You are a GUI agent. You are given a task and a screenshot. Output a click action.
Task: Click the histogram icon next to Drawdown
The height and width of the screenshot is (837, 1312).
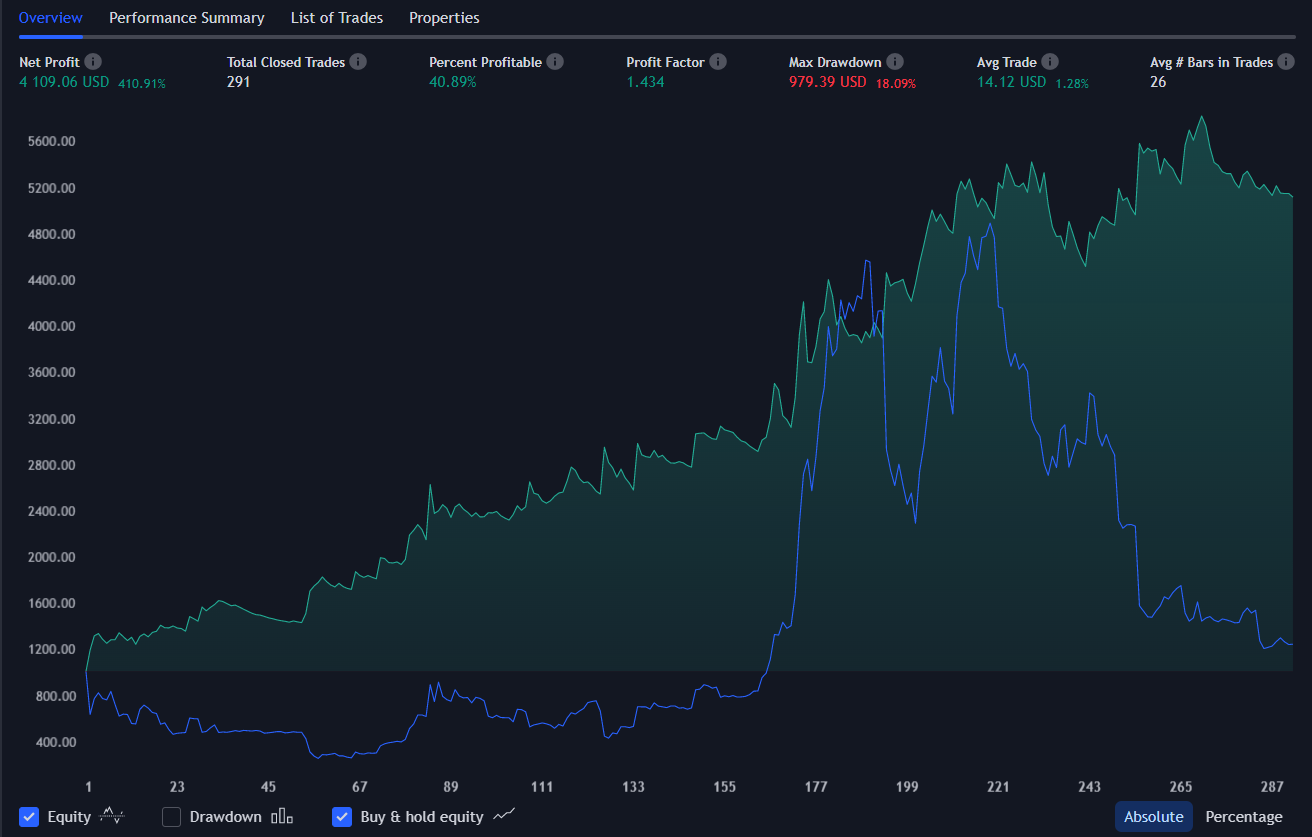point(281,817)
